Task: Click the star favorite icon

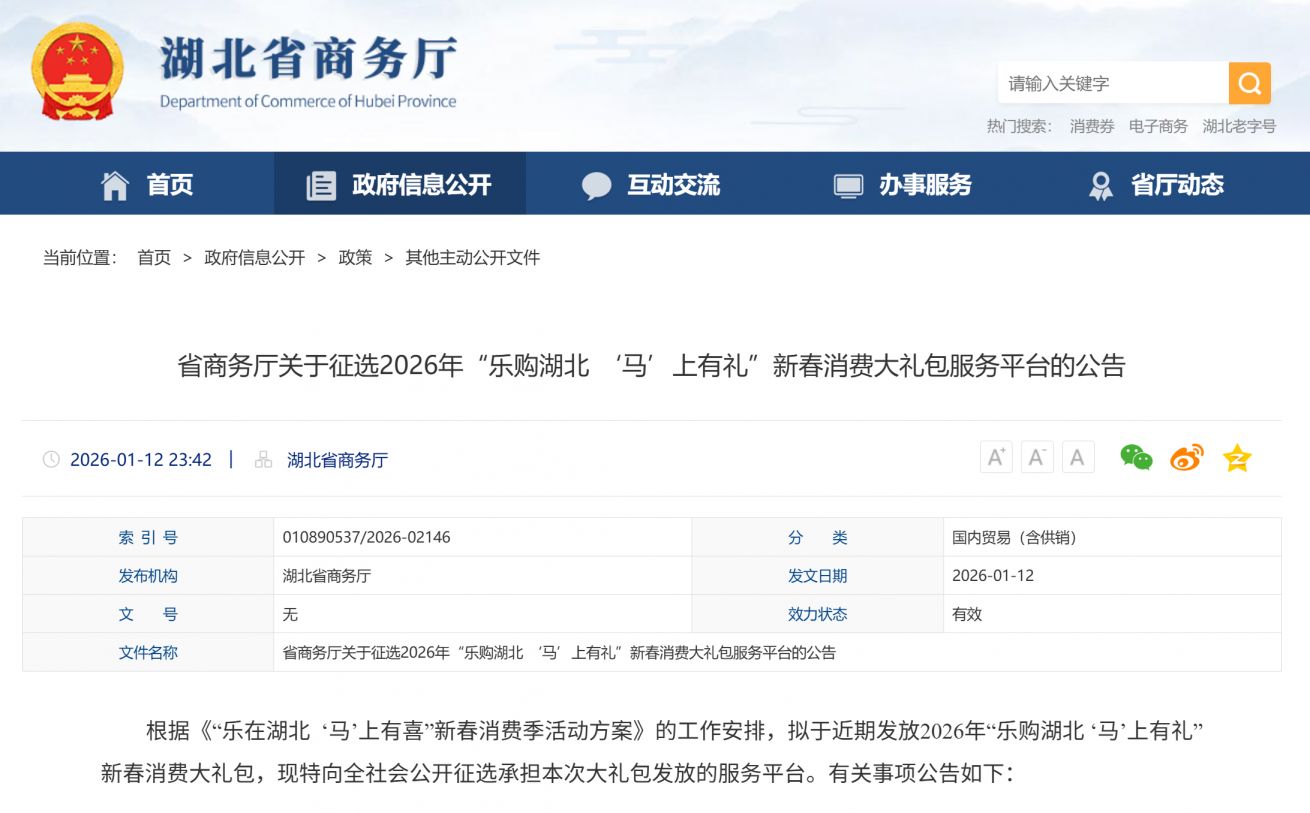Action: 1236,458
